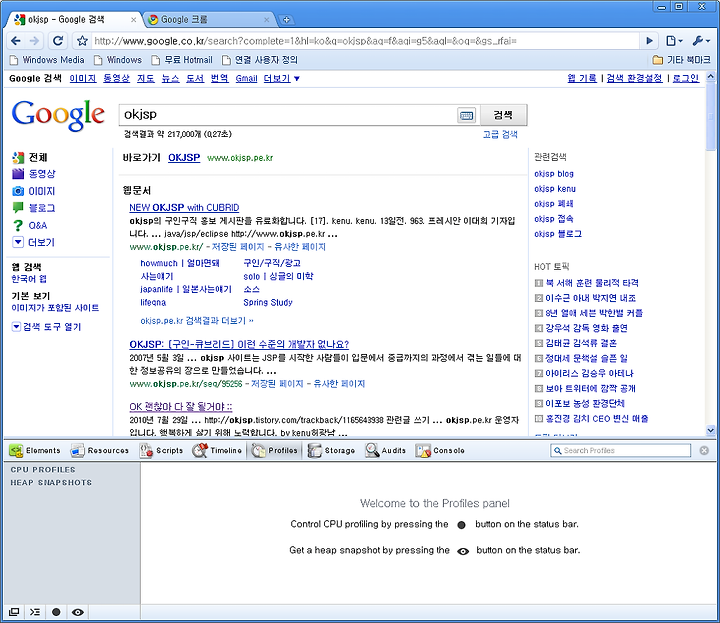Open the 웹 기록 link
720x623 pixels.
[582, 78]
